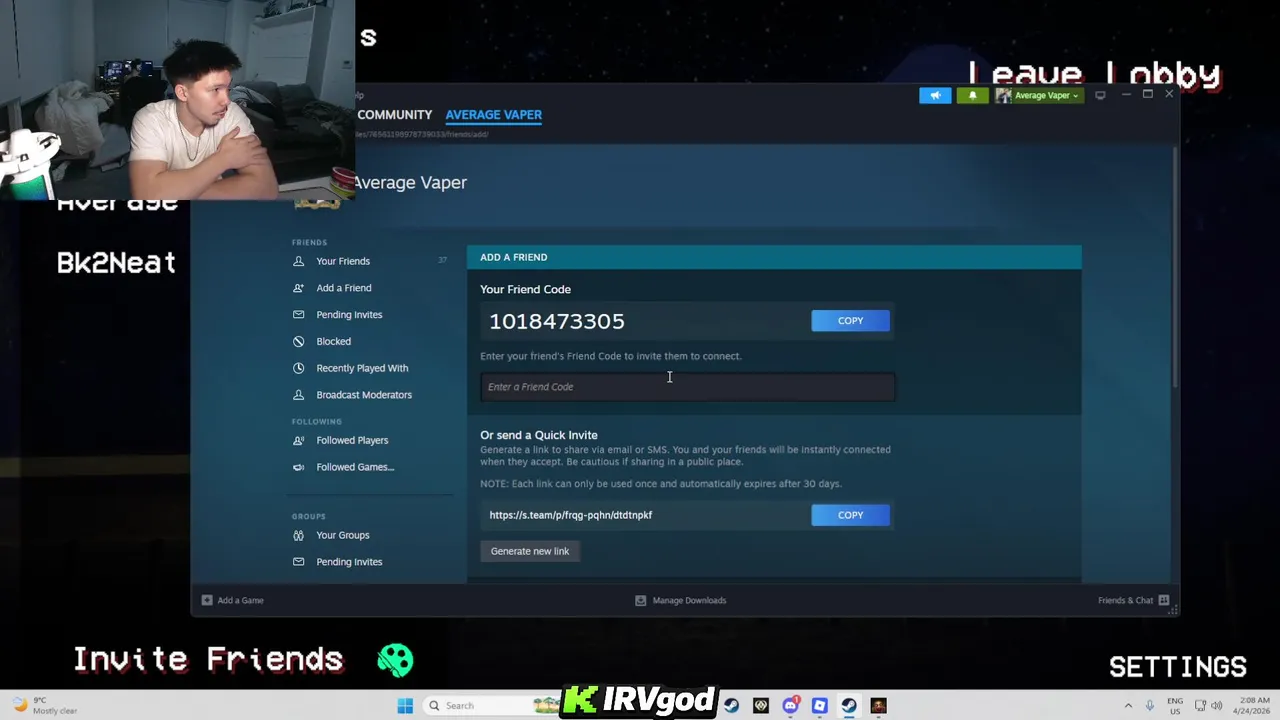Open Windows Start menu
1280x720 pixels.
(x=405, y=706)
